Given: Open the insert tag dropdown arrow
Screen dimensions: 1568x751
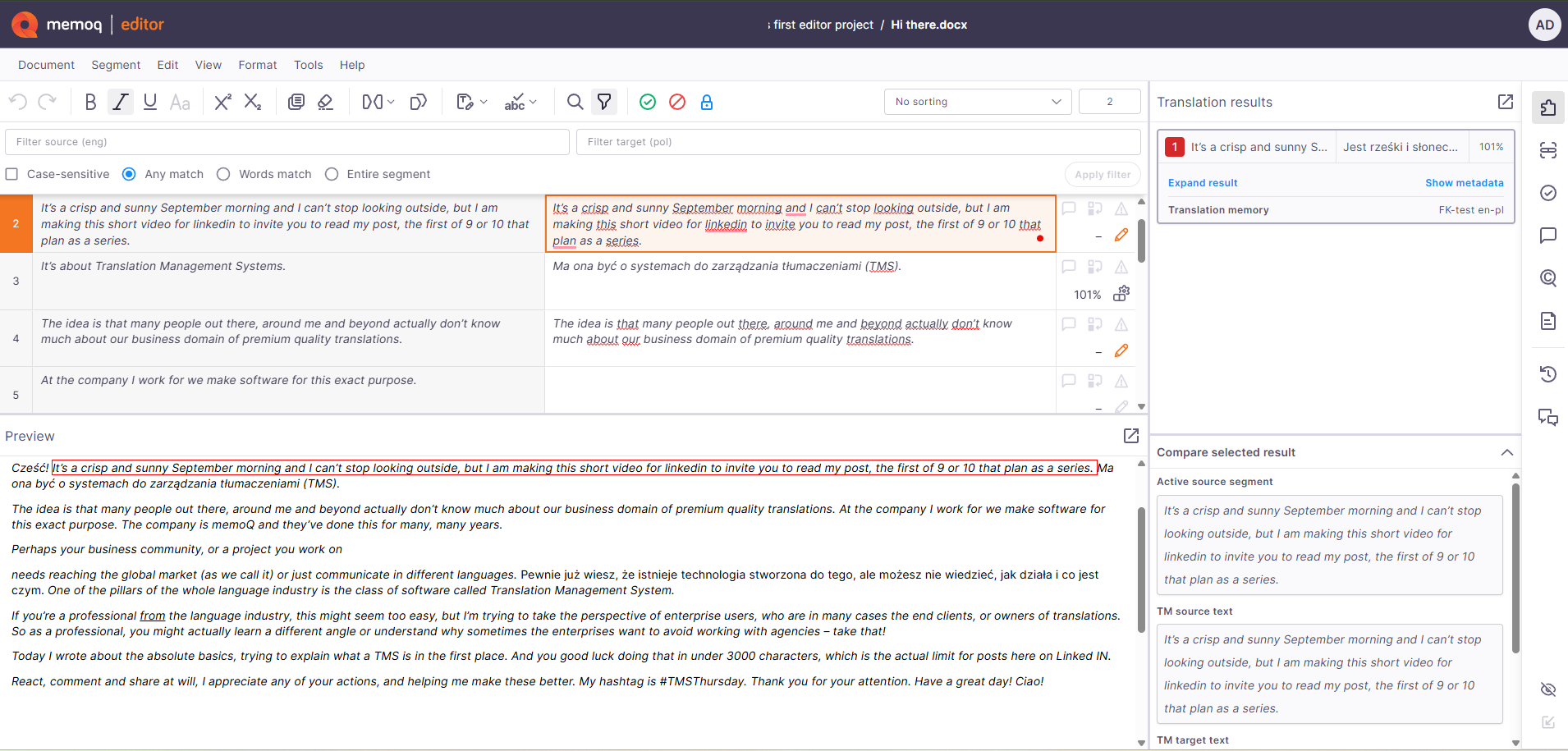Looking at the screenshot, I should (x=391, y=102).
